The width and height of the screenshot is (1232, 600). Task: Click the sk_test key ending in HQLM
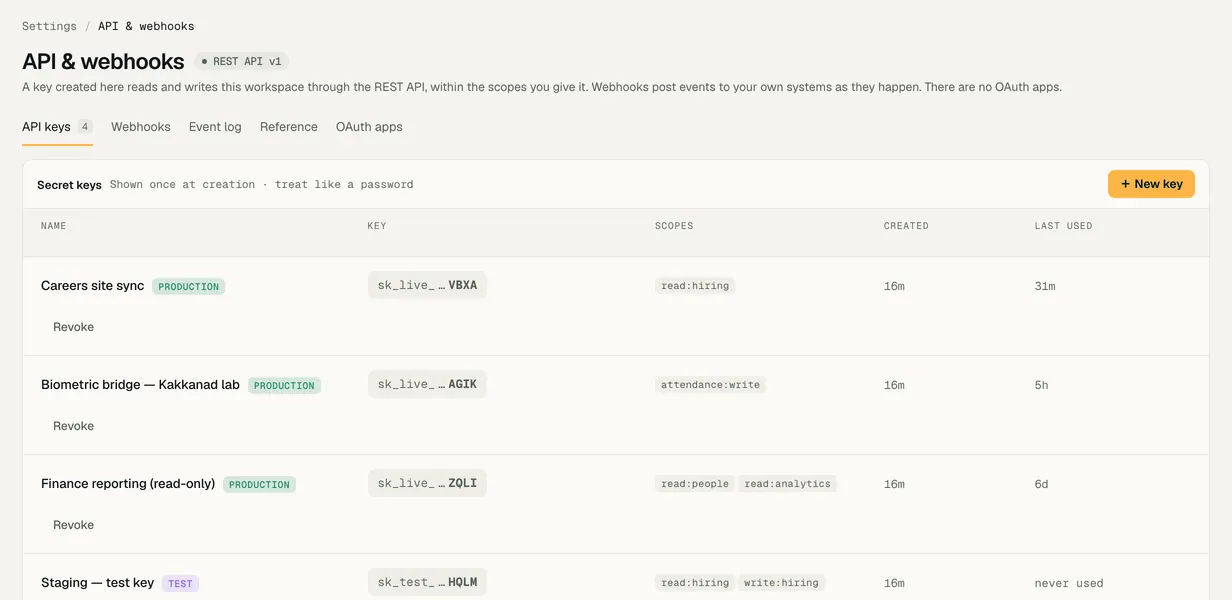tap(427, 582)
